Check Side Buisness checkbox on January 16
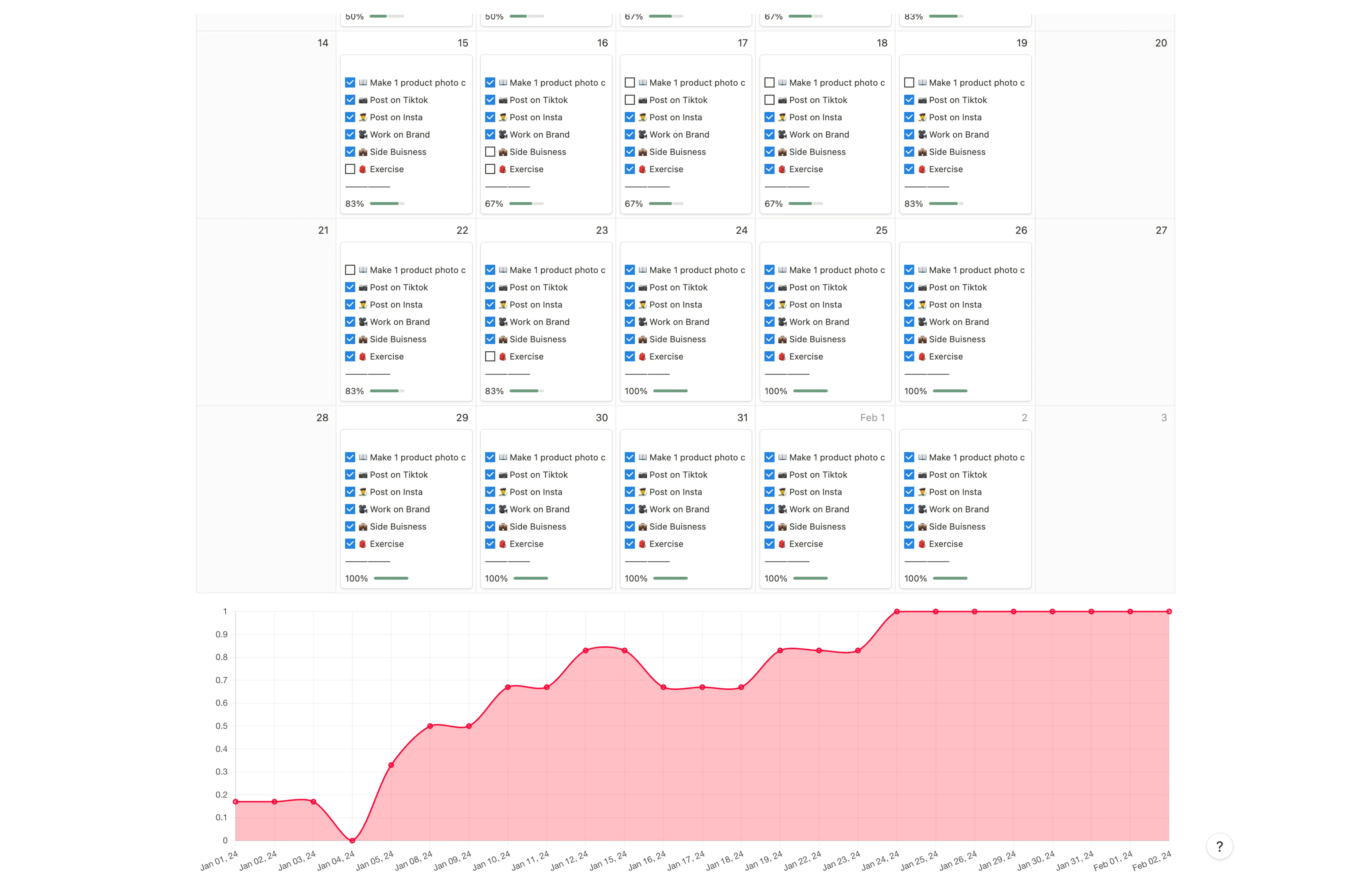Image resolution: width=1372 pixels, height=892 pixels. (x=490, y=152)
